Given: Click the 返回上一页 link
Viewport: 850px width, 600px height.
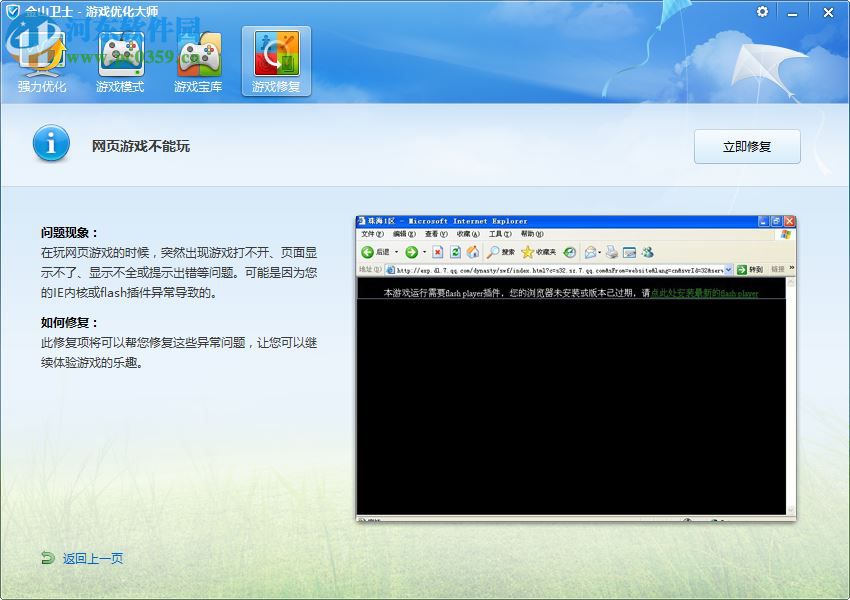Looking at the screenshot, I should pos(93,558).
